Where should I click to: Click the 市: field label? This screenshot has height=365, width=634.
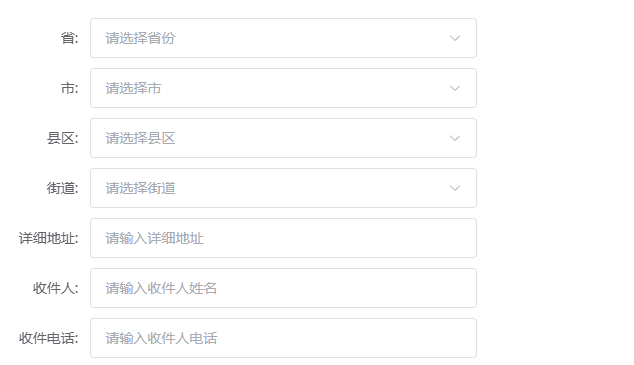70,88
